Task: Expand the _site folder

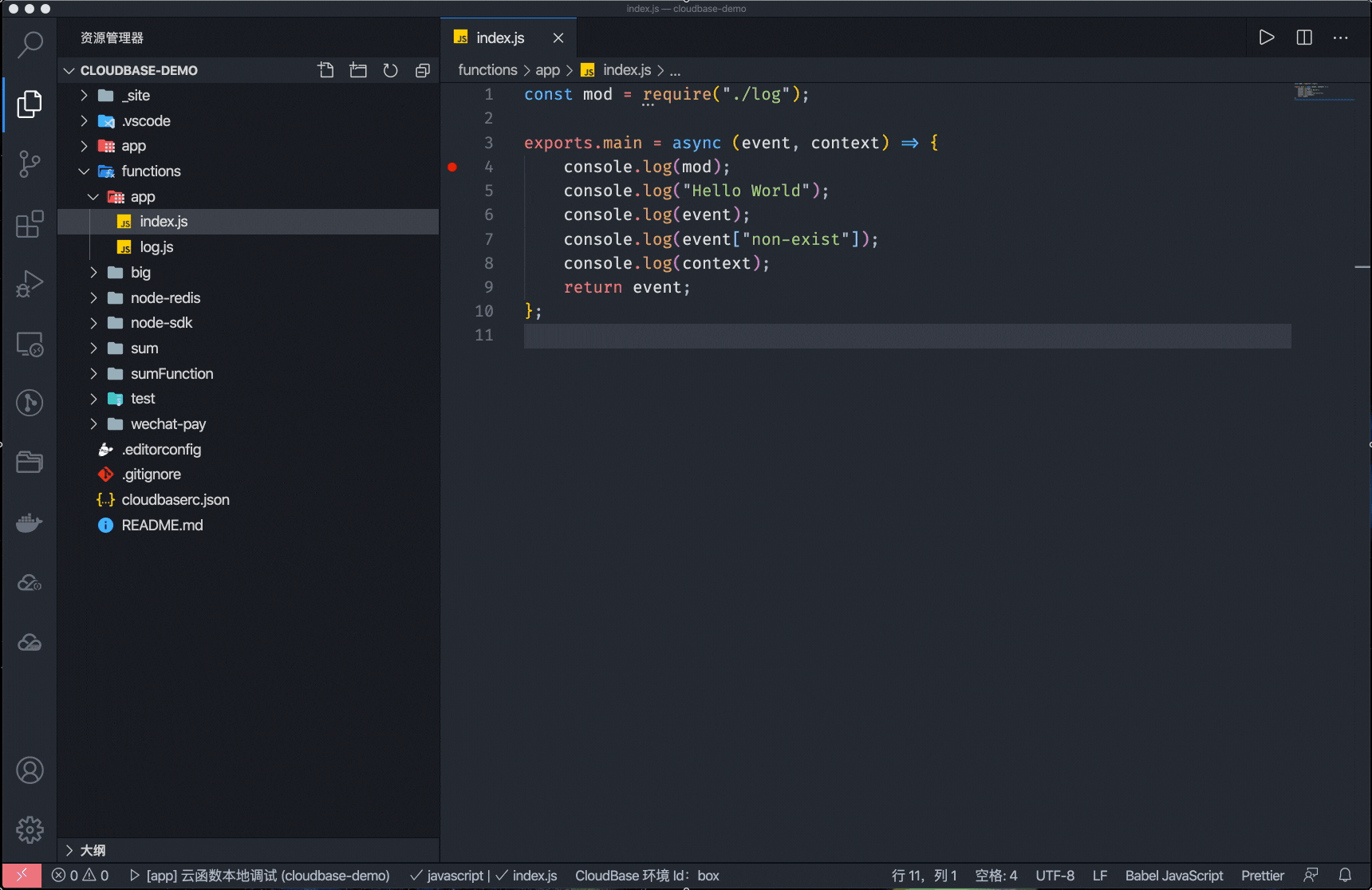Action: tap(84, 96)
